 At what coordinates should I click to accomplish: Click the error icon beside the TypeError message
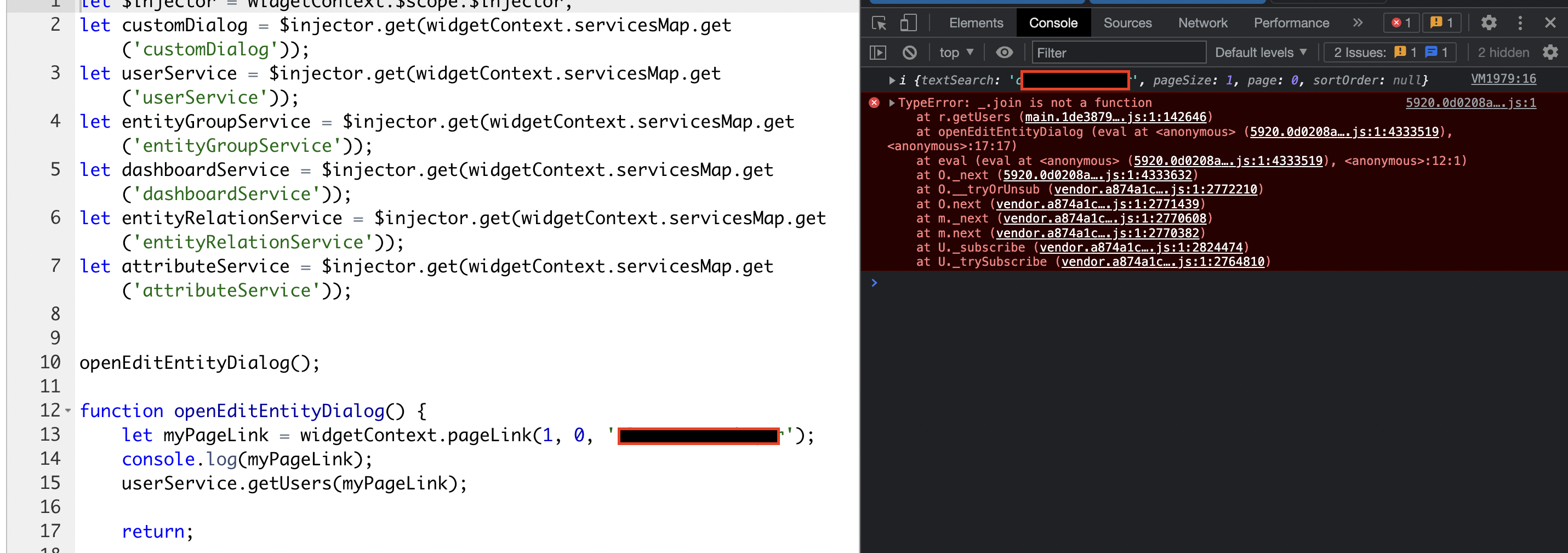[x=875, y=102]
